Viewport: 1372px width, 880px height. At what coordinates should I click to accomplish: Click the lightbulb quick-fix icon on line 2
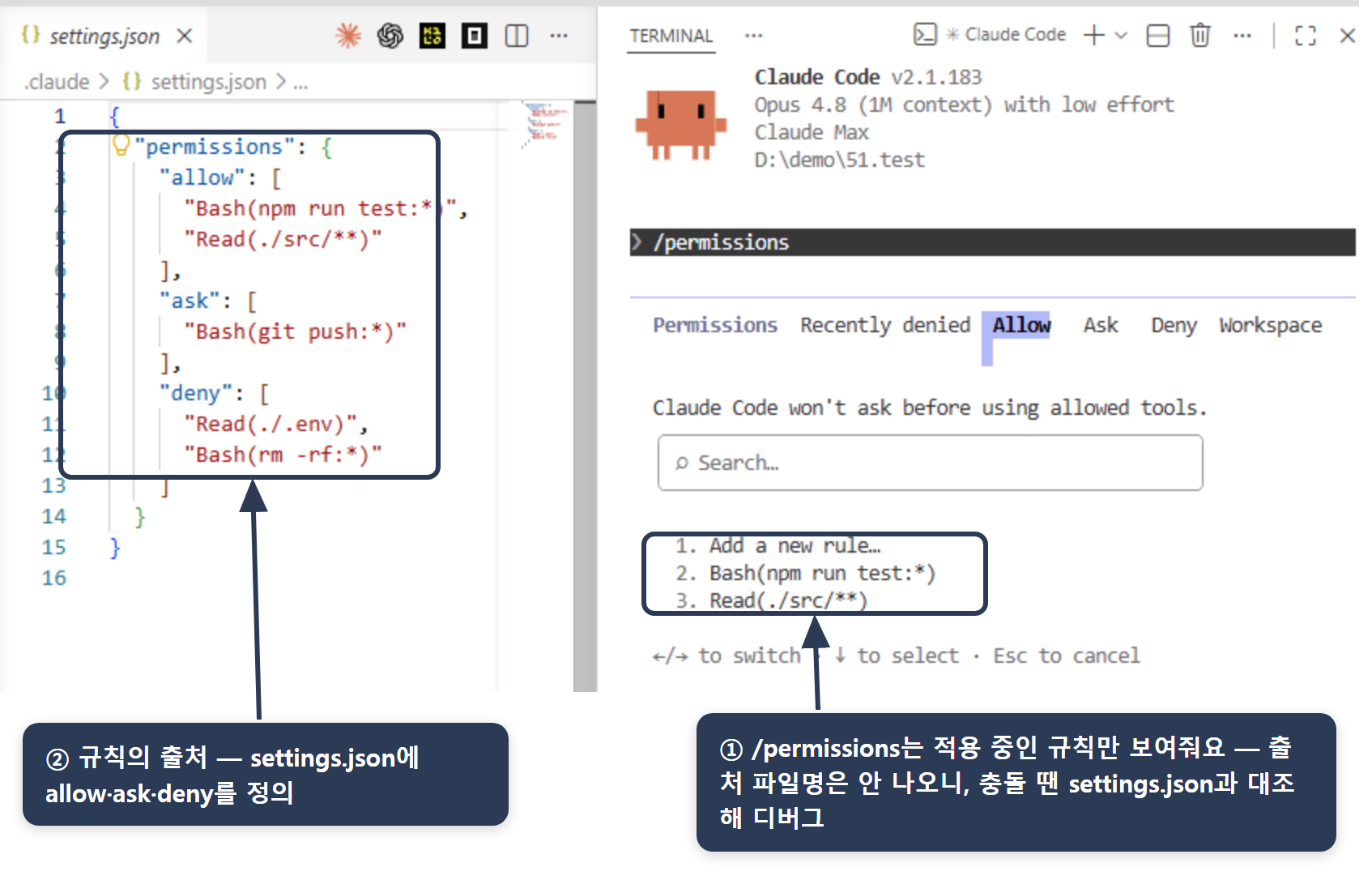click(121, 145)
